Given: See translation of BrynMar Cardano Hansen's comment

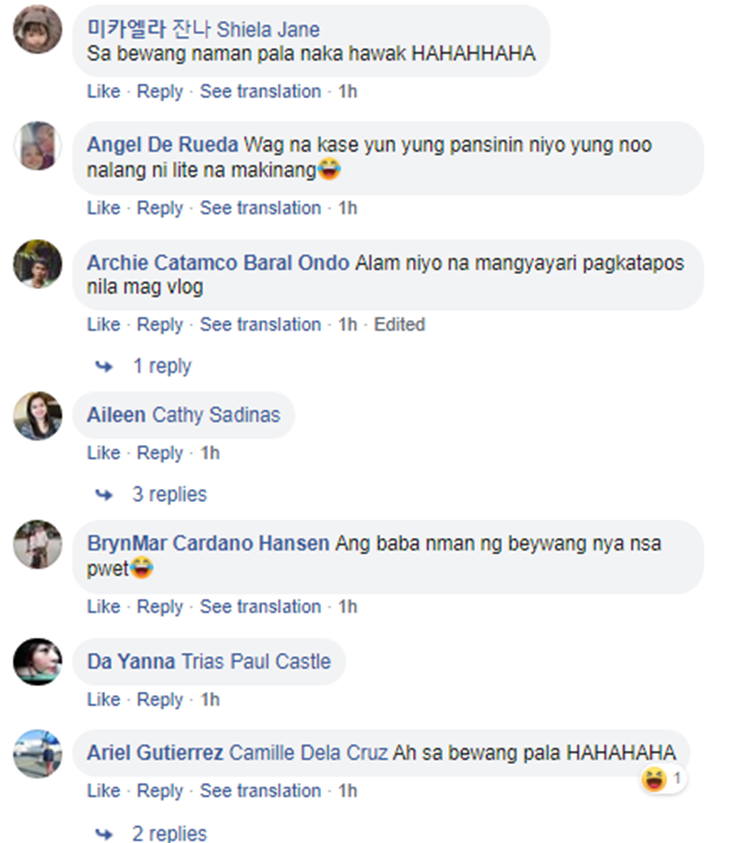Looking at the screenshot, I should (260, 606).
